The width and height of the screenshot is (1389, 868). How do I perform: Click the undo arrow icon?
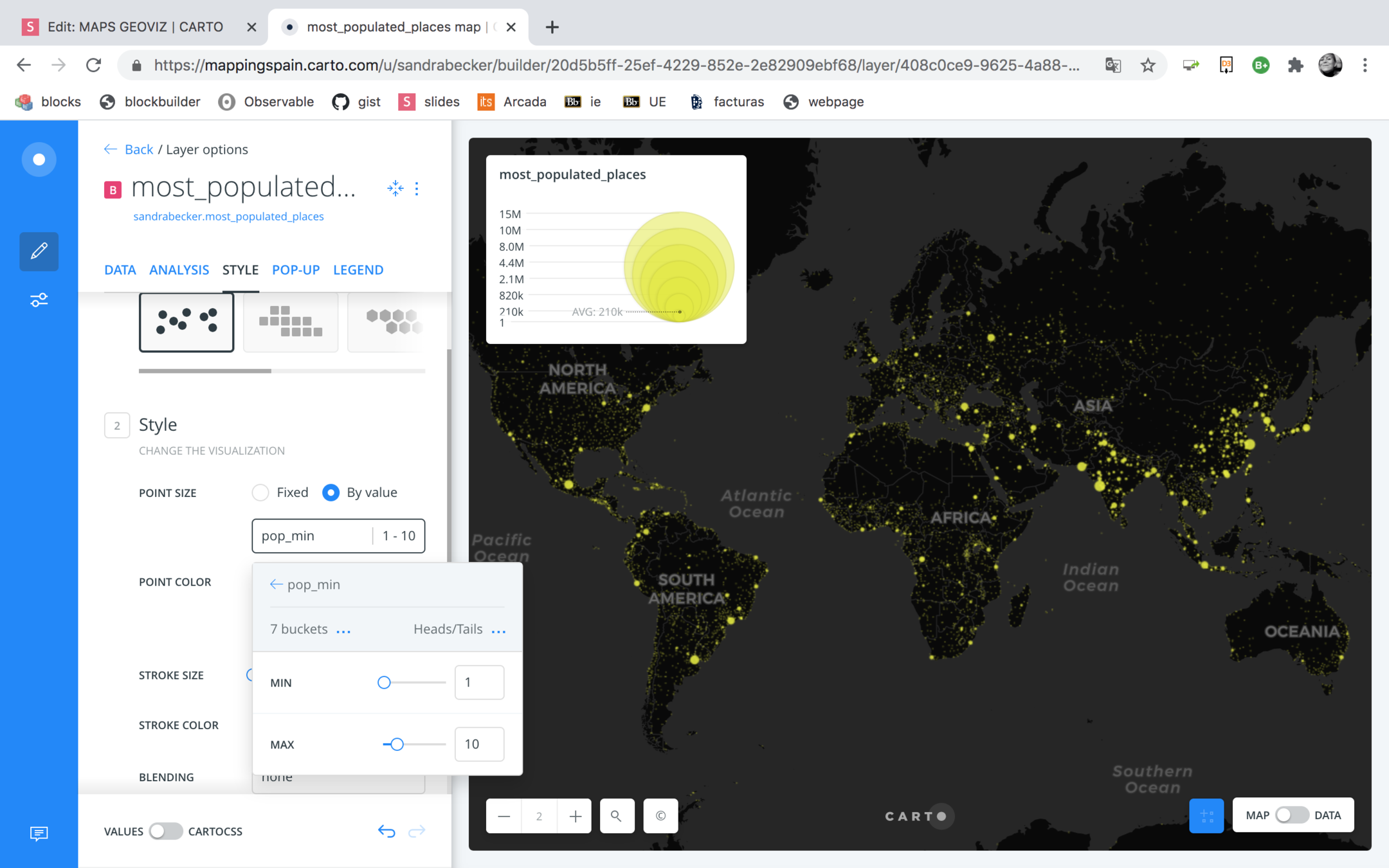386,831
